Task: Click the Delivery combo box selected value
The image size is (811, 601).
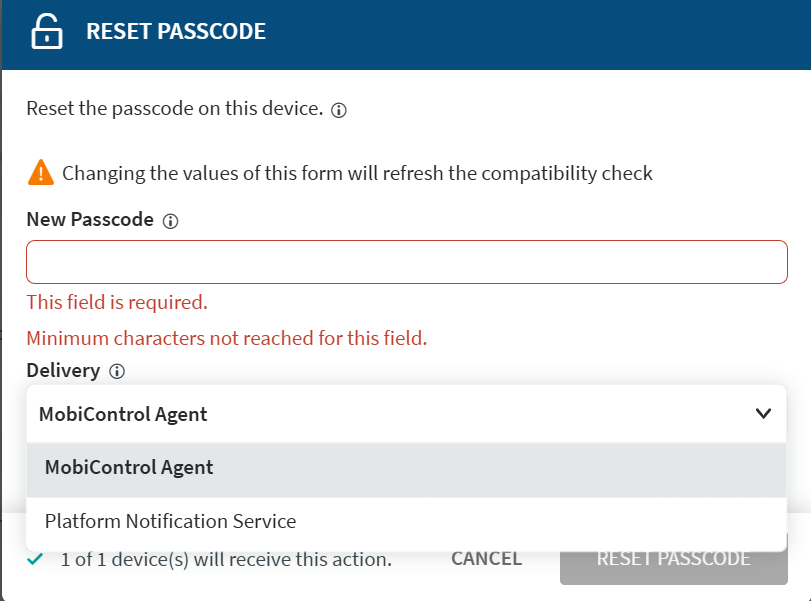Action: click(x=123, y=414)
